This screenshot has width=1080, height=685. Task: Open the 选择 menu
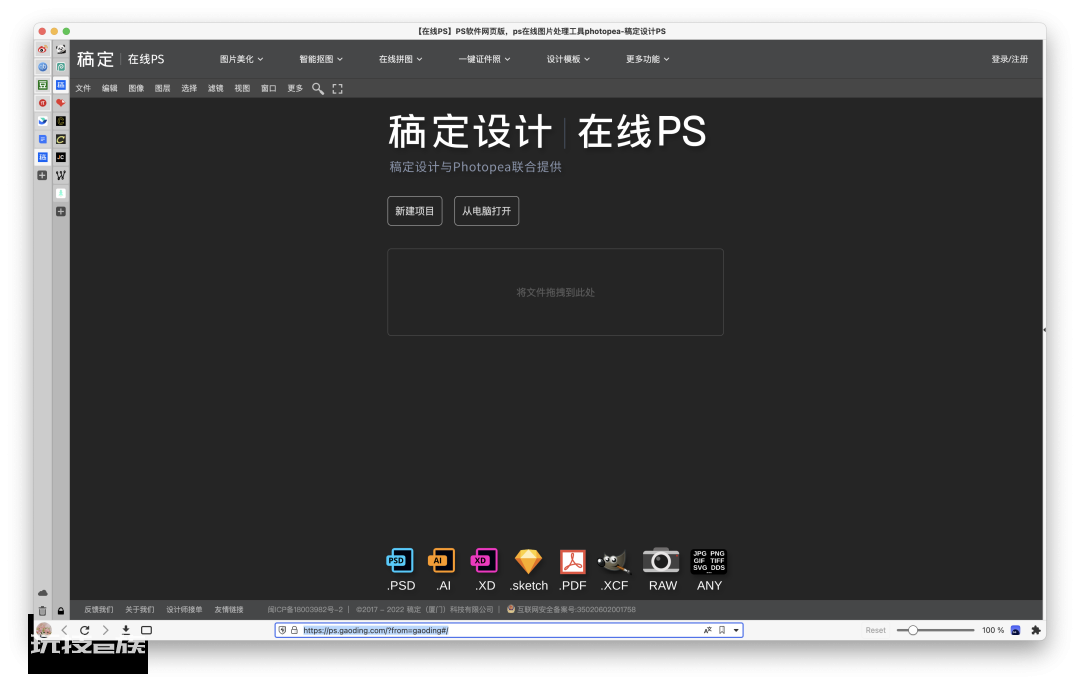pyautogui.click(x=189, y=88)
